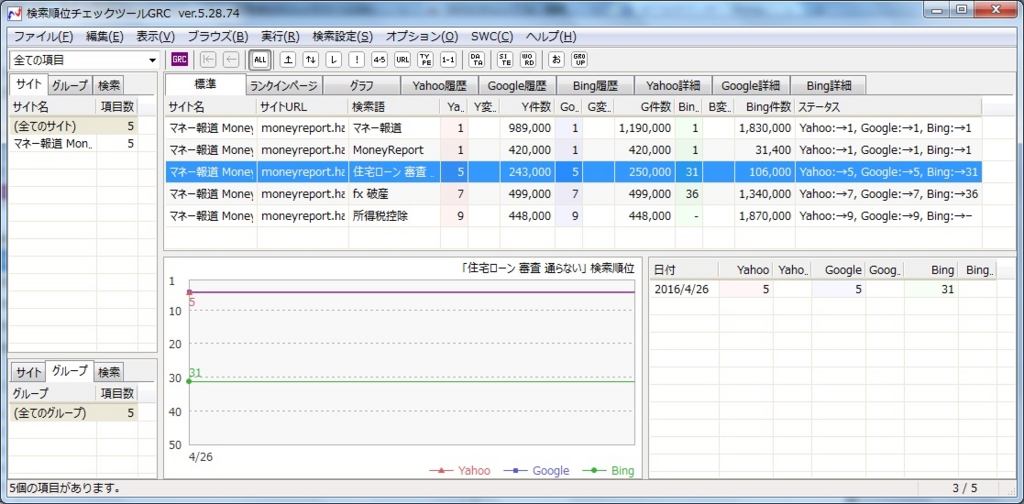Sort by the サイトURL column header

(x=303, y=107)
